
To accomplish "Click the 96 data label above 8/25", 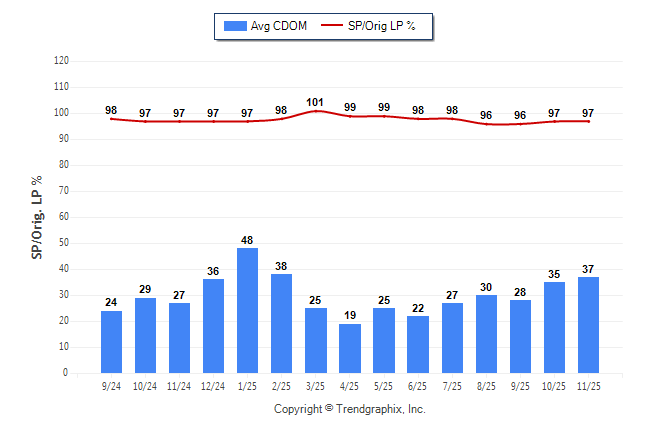I will [x=486, y=115].
